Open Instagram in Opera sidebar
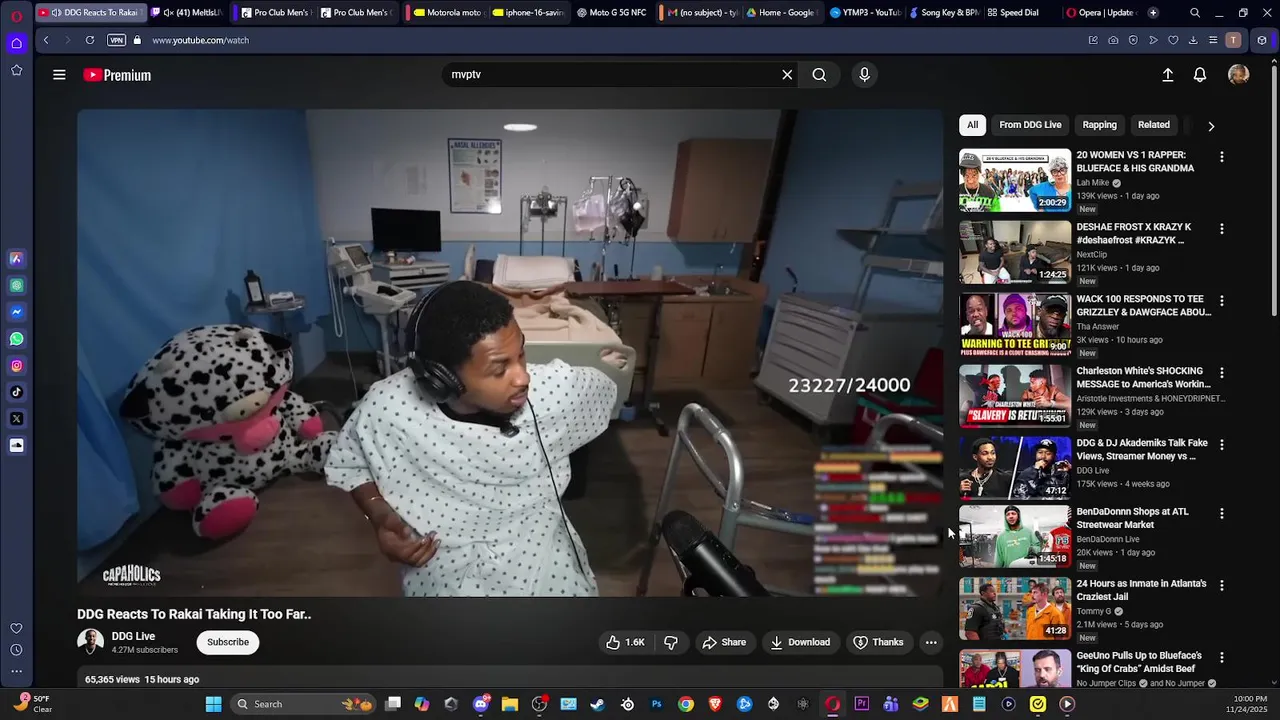The image size is (1280, 720). 16,366
